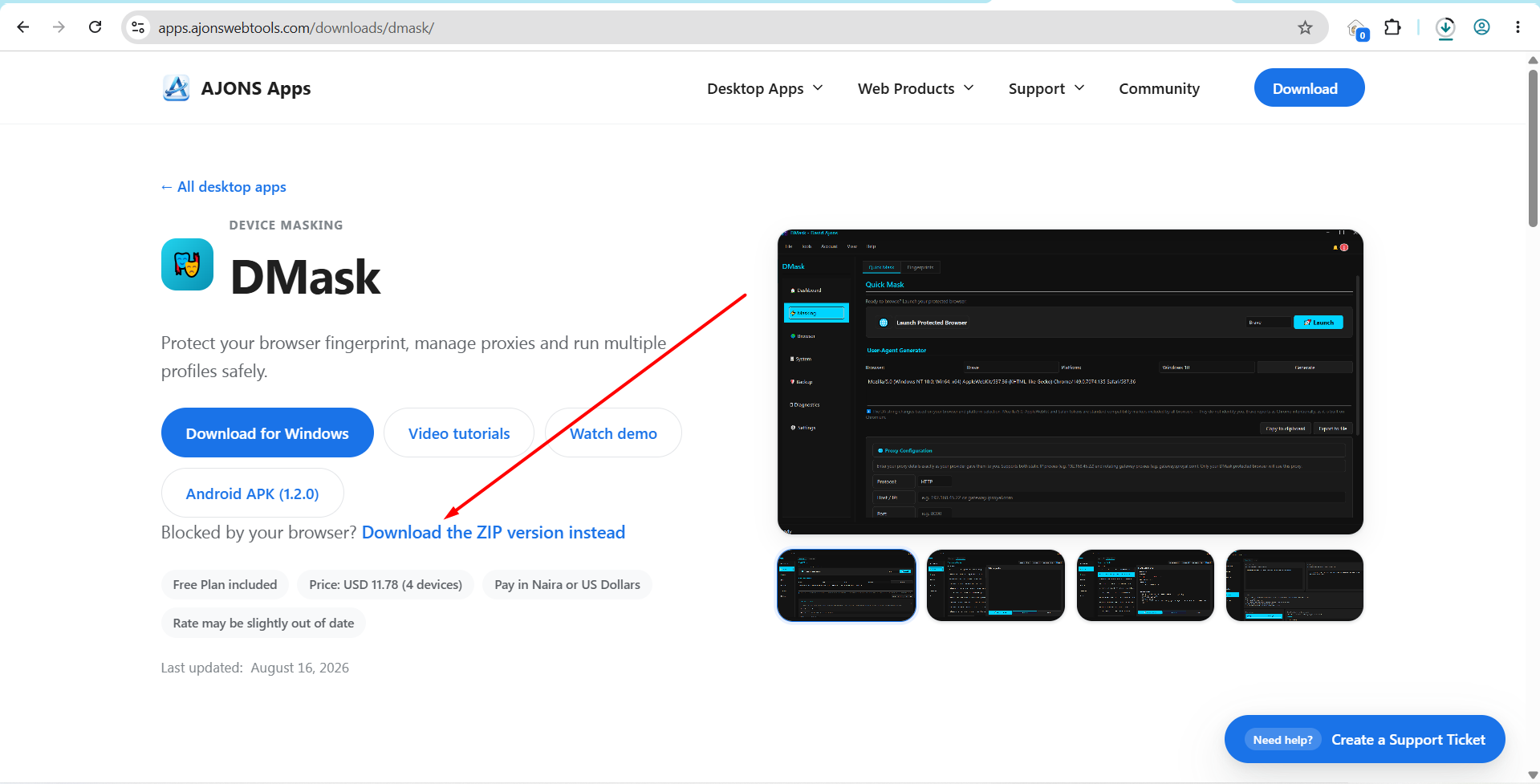Select the third screenshot thumbnail

(1145, 585)
